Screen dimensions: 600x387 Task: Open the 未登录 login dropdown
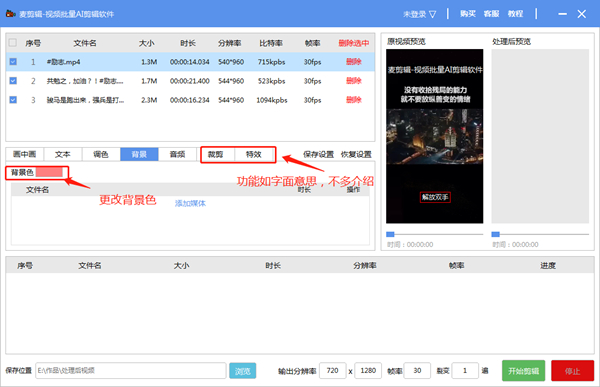point(419,14)
